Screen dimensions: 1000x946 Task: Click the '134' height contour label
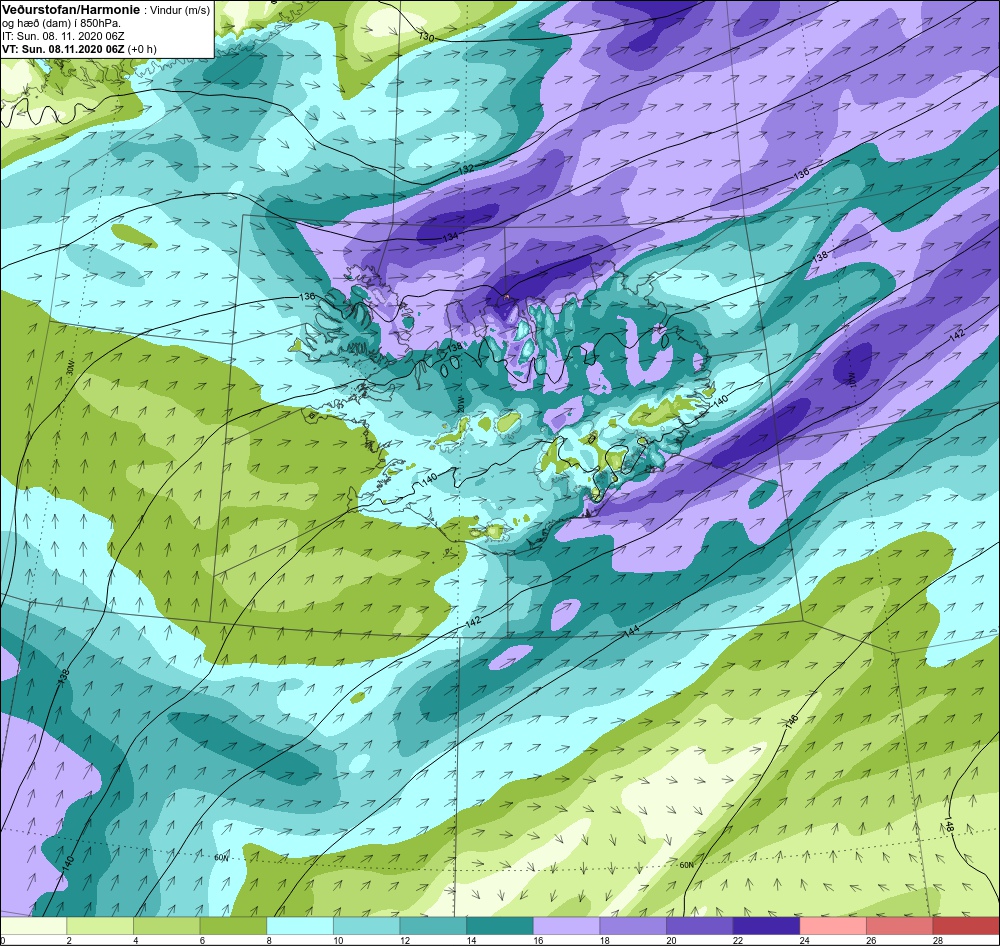450,237
